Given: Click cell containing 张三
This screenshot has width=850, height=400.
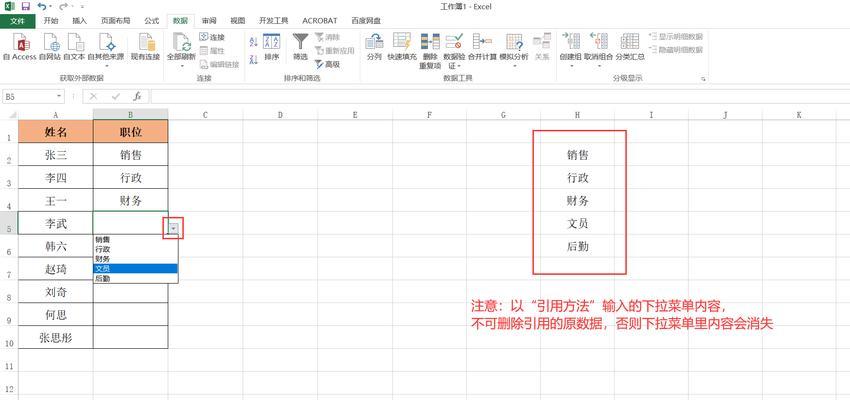Looking at the screenshot, I should 55,155.
